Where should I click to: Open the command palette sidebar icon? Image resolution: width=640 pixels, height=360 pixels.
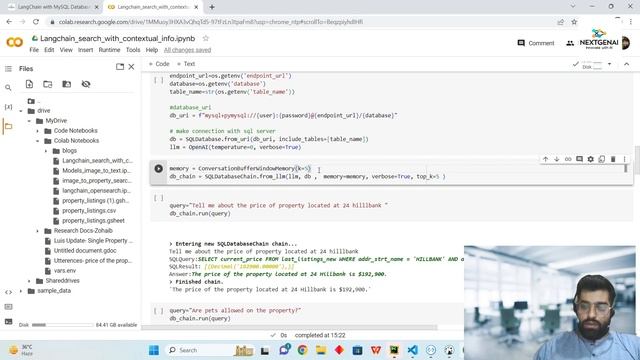coord(8,307)
